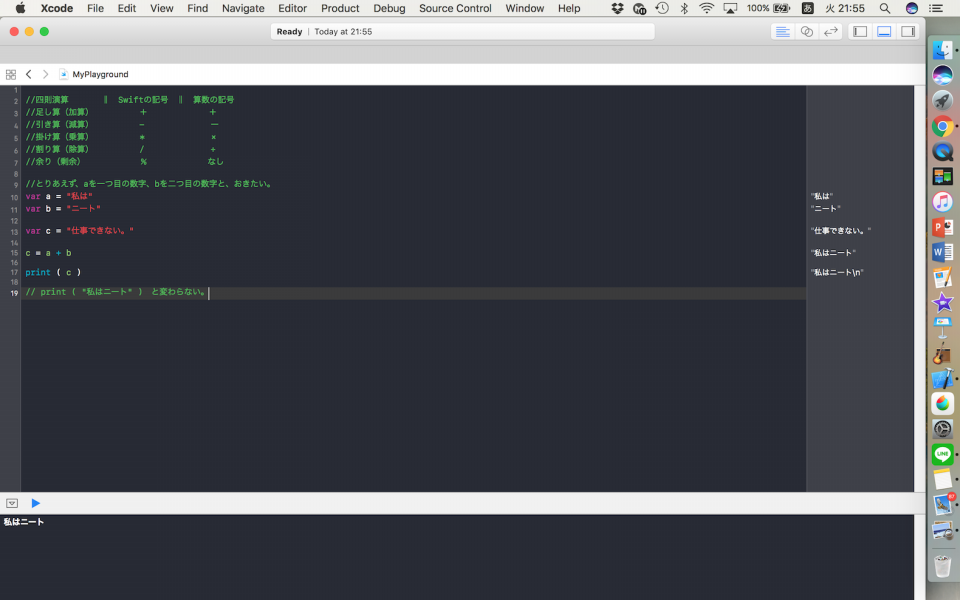Open Launchpad from the Dock
This screenshot has width=960, height=600.
click(942, 100)
